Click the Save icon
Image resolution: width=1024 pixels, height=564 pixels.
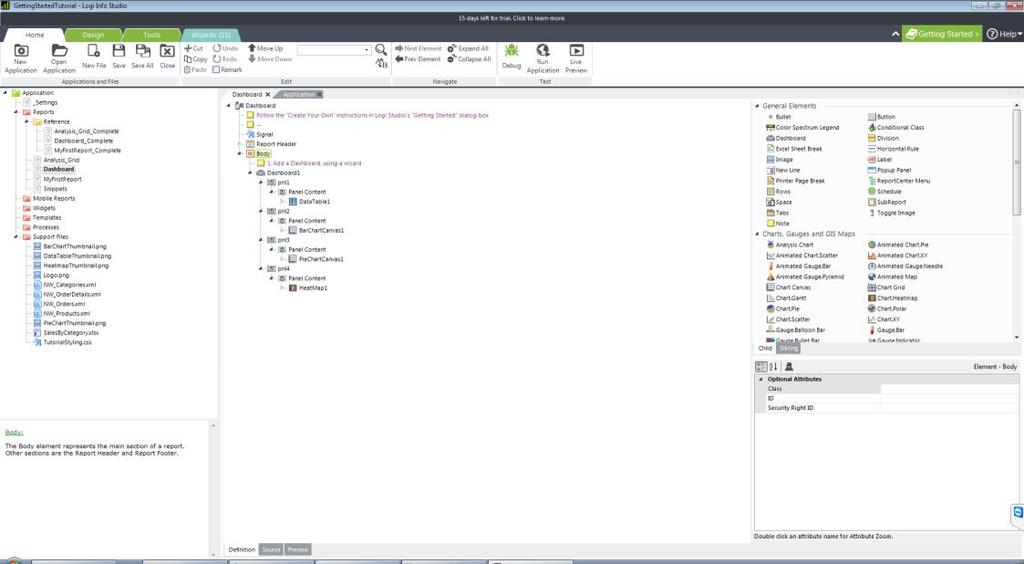tap(119, 51)
